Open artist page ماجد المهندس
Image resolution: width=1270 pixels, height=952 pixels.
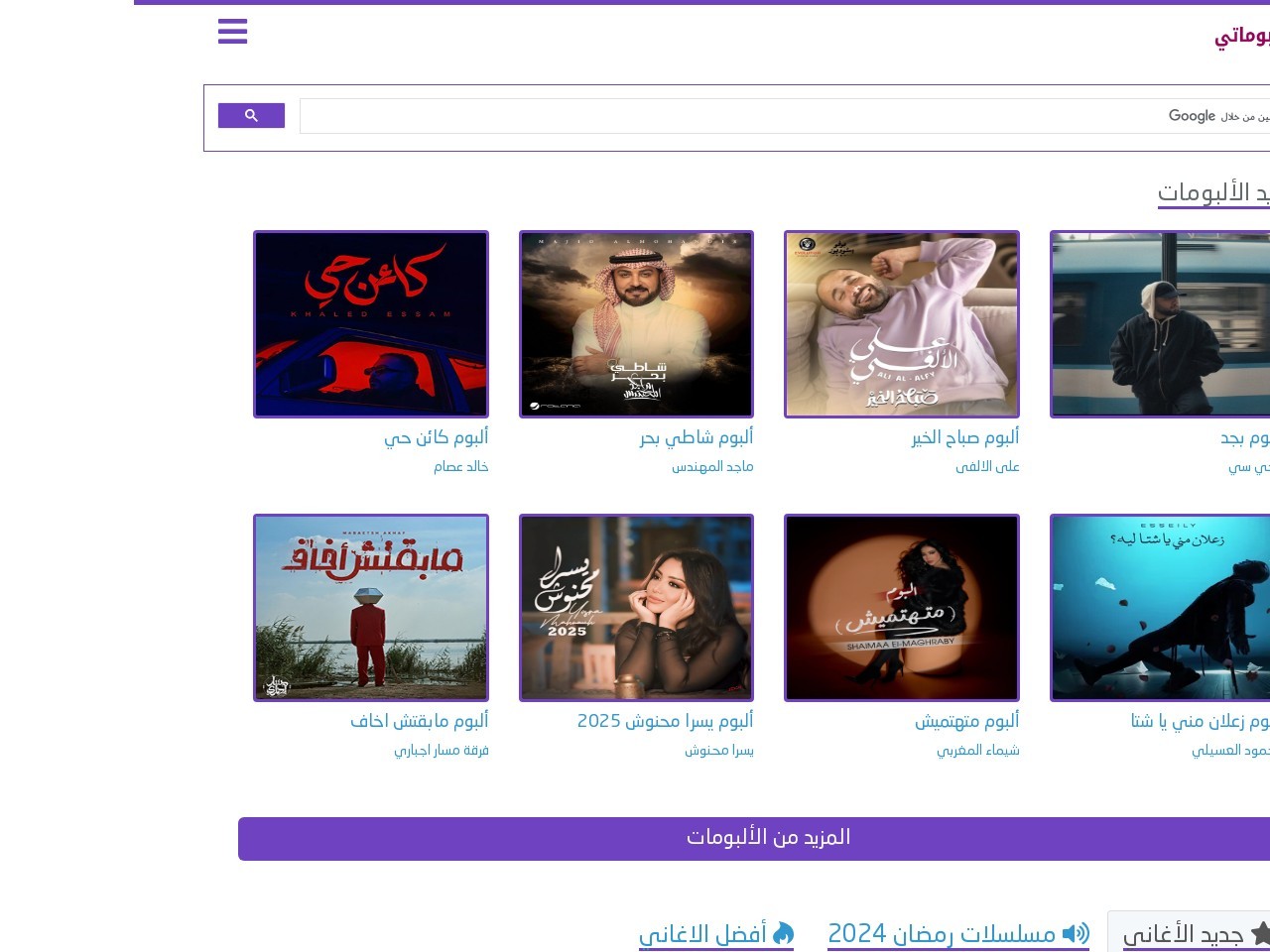coord(712,466)
